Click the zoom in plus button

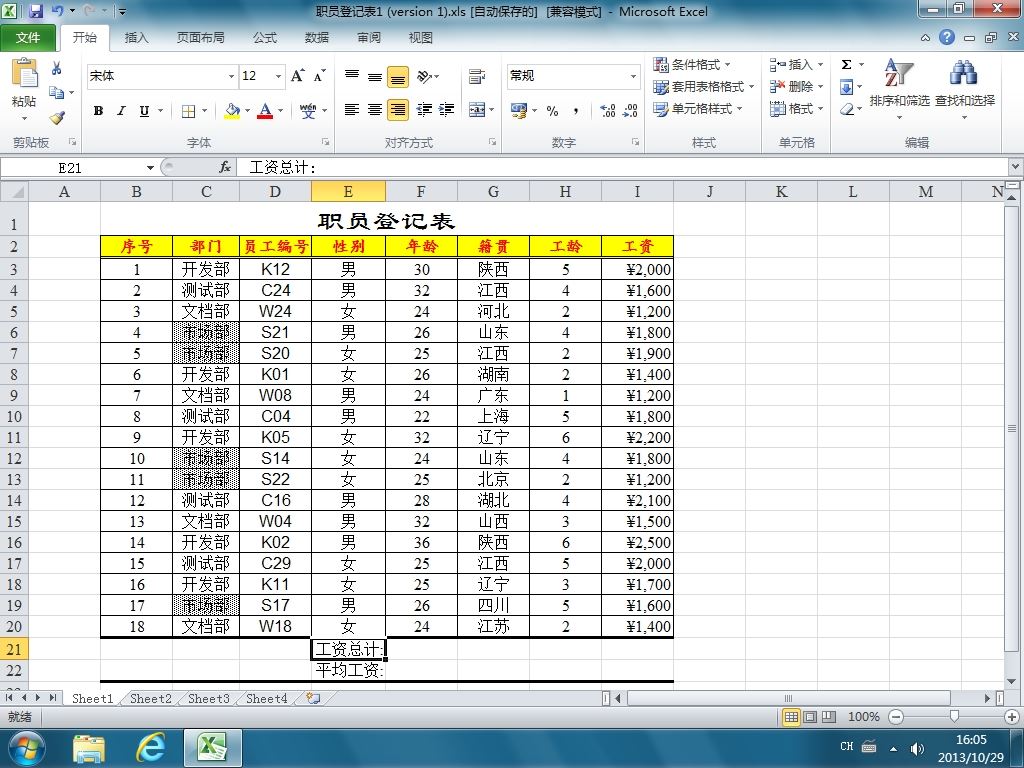click(x=1012, y=717)
